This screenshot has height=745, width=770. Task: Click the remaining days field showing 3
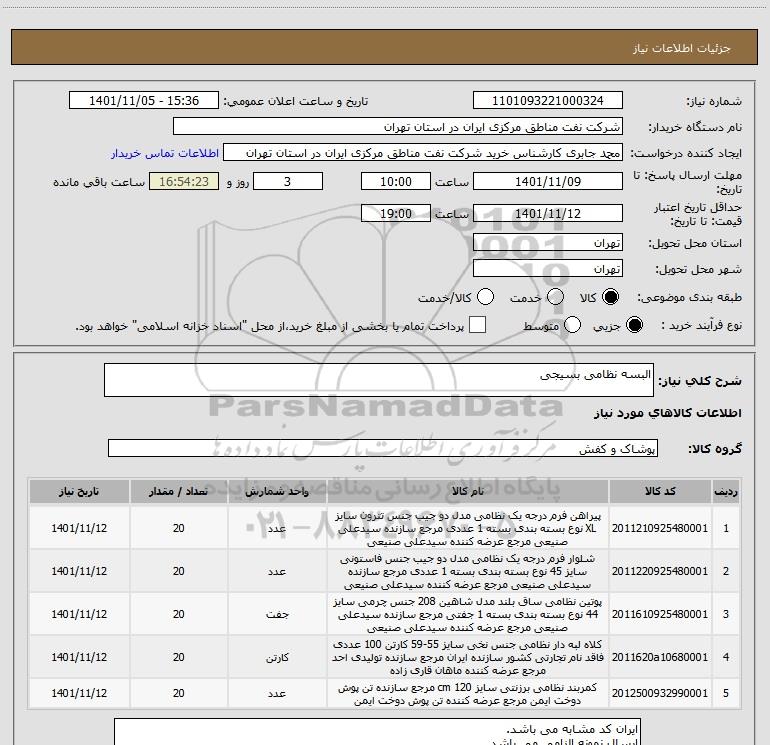[x=288, y=181]
